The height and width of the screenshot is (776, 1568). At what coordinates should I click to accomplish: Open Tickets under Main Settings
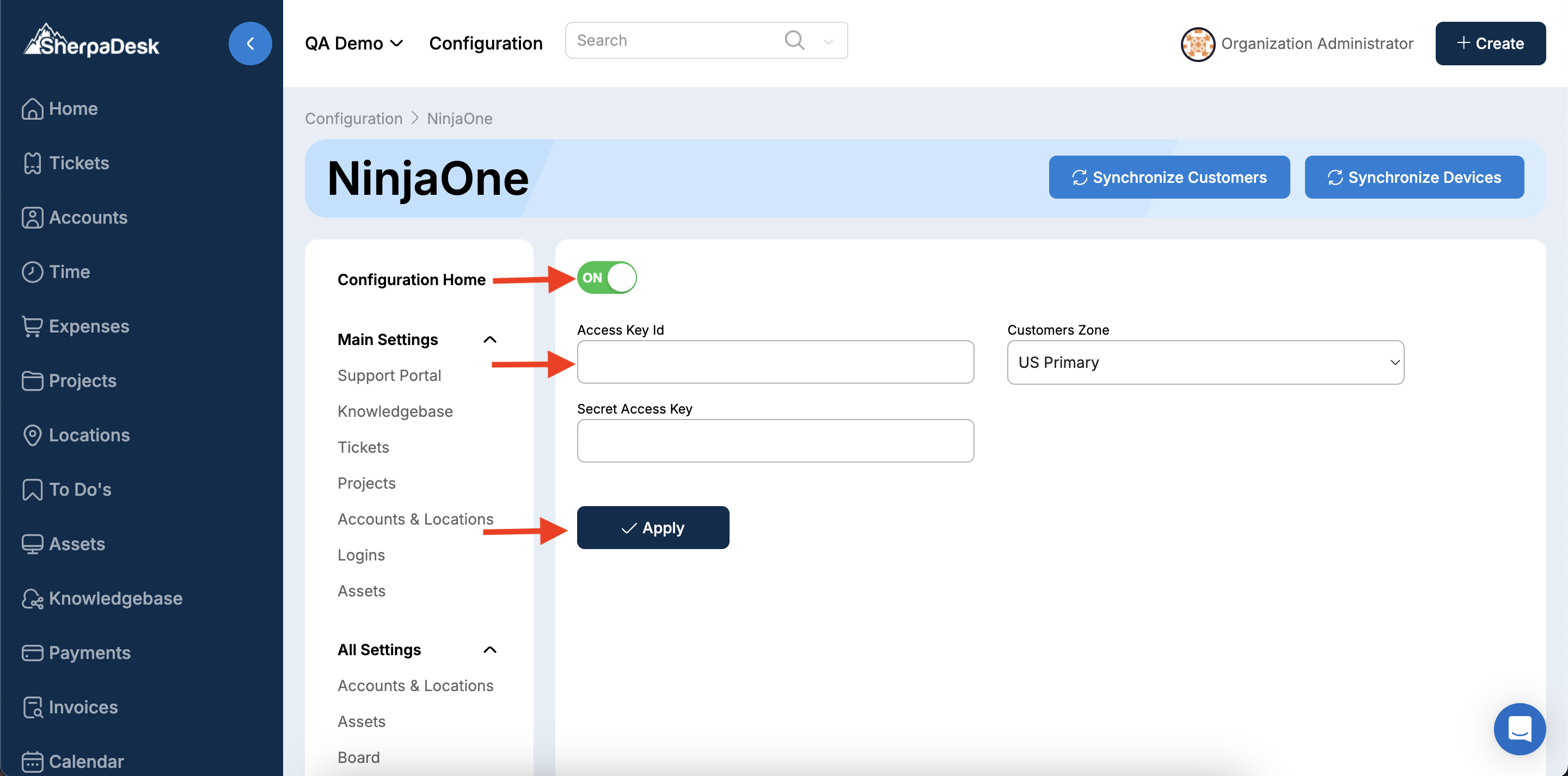pos(363,447)
